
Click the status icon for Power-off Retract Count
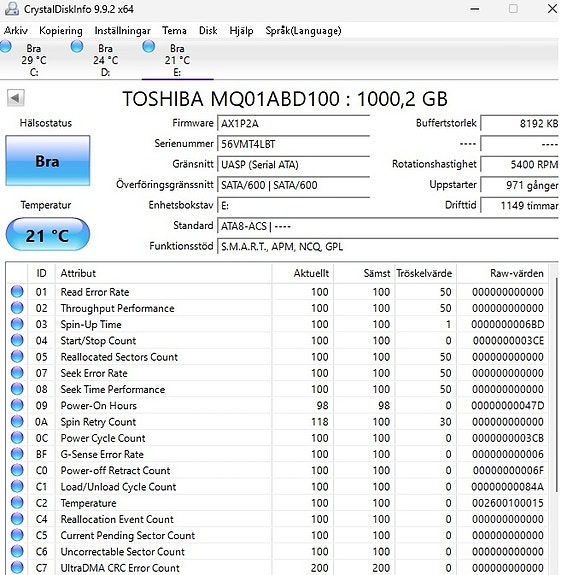tap(17, 470)
